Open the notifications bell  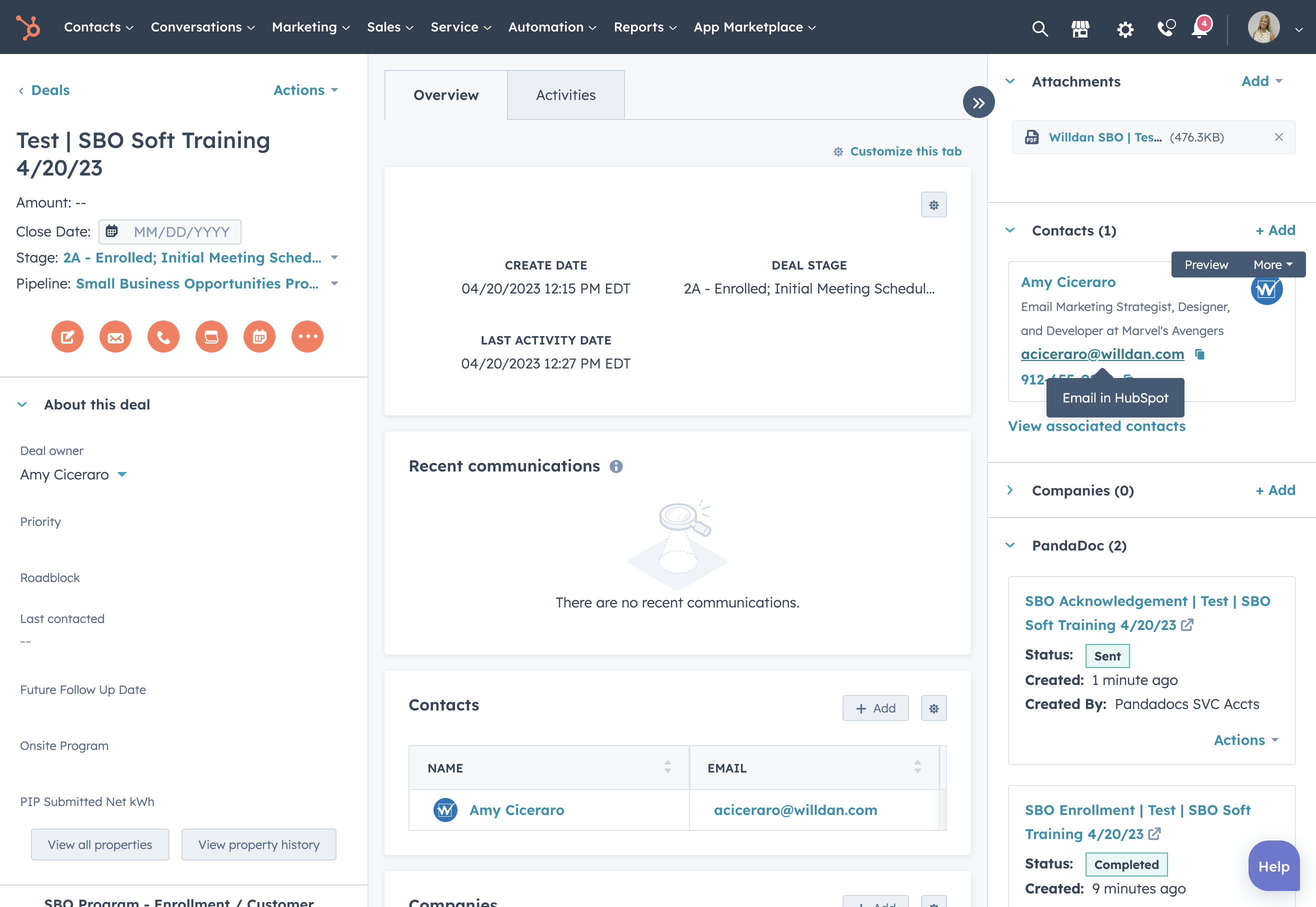click(1200, 27)
